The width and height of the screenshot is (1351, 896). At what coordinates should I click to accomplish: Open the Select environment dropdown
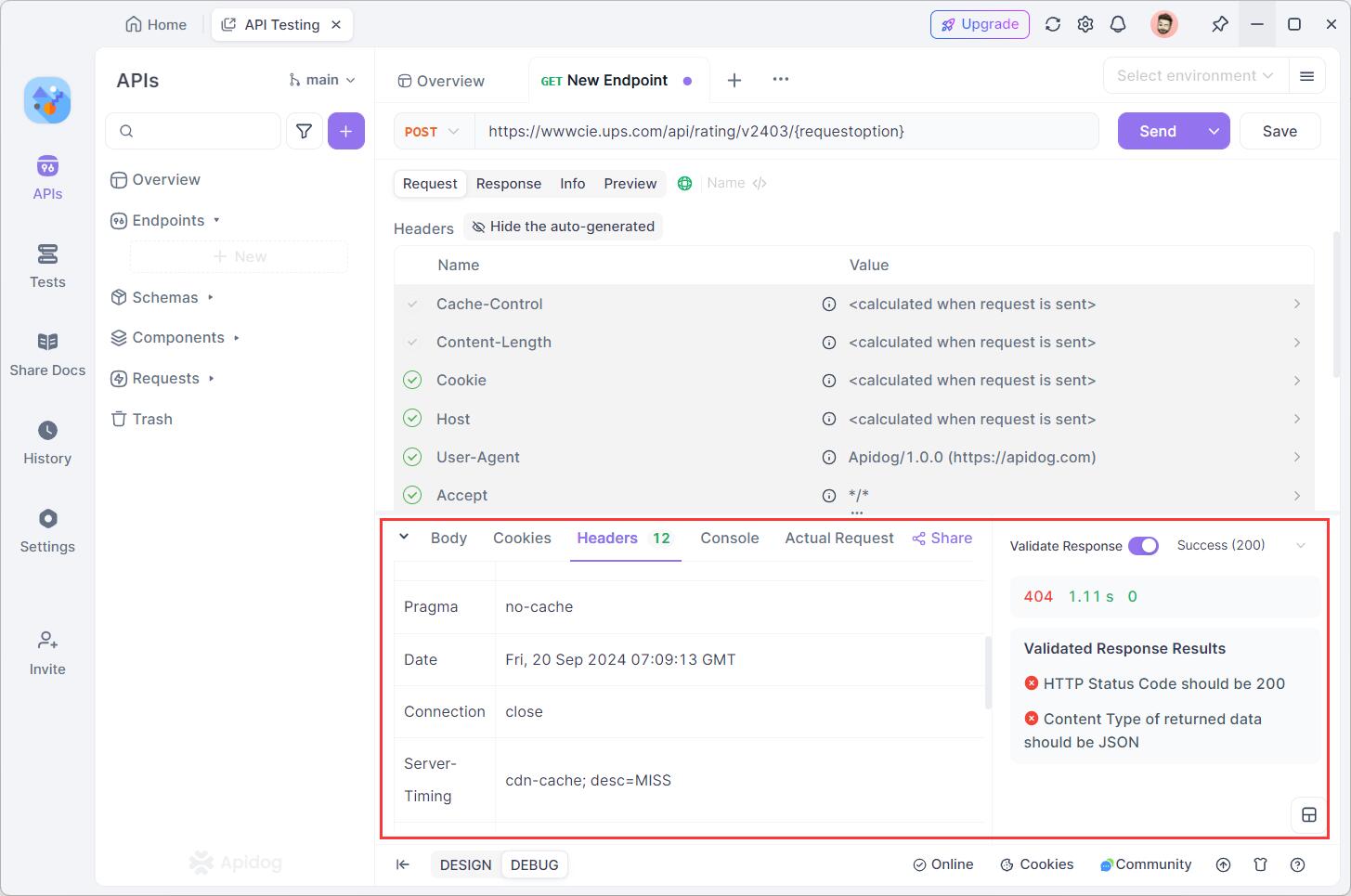pos(1196,76)
